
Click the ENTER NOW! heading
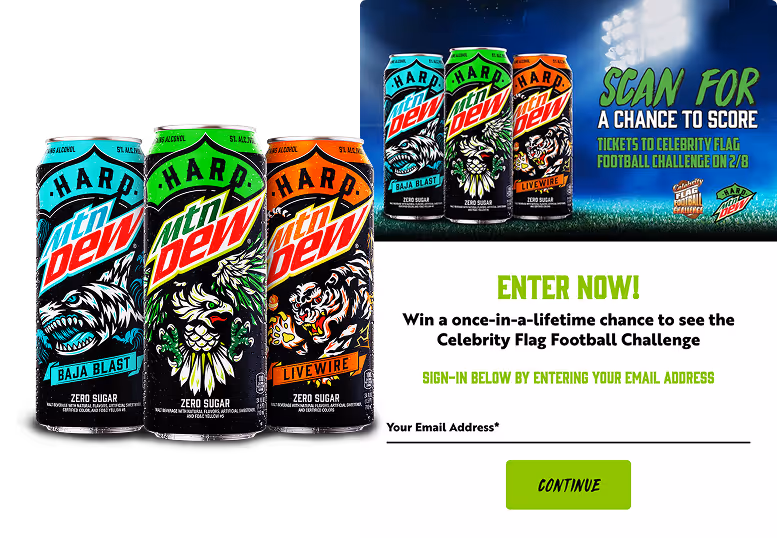[568, 288]
